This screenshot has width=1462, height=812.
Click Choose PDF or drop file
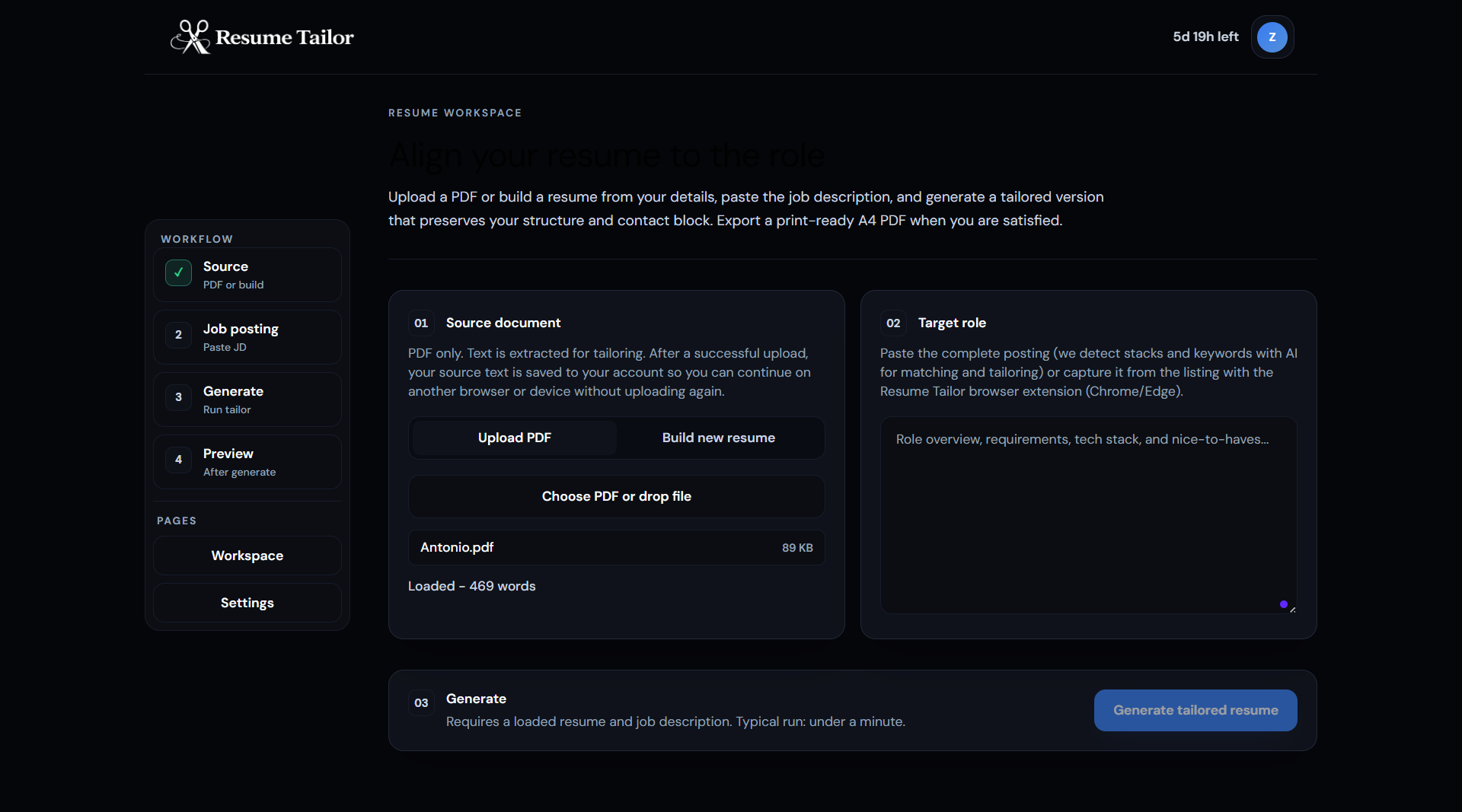pyautogui.click(x=617, y=496)
